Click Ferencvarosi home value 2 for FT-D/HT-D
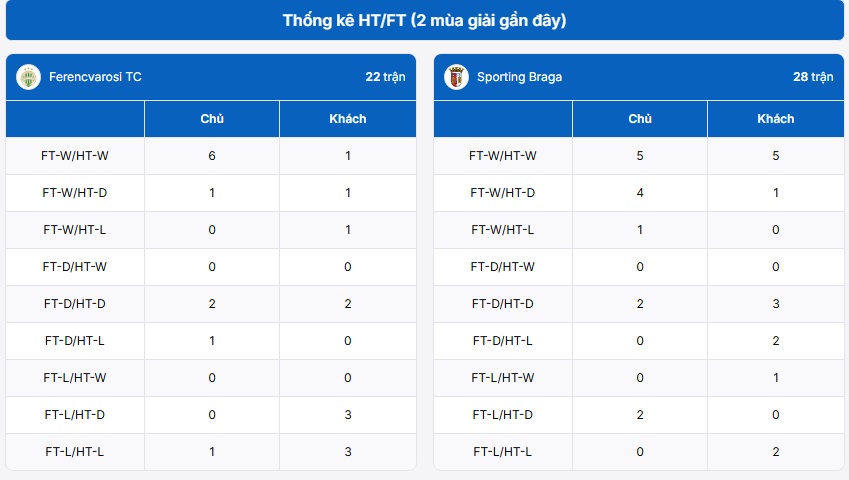849x480 pixels. click(212, 304)
